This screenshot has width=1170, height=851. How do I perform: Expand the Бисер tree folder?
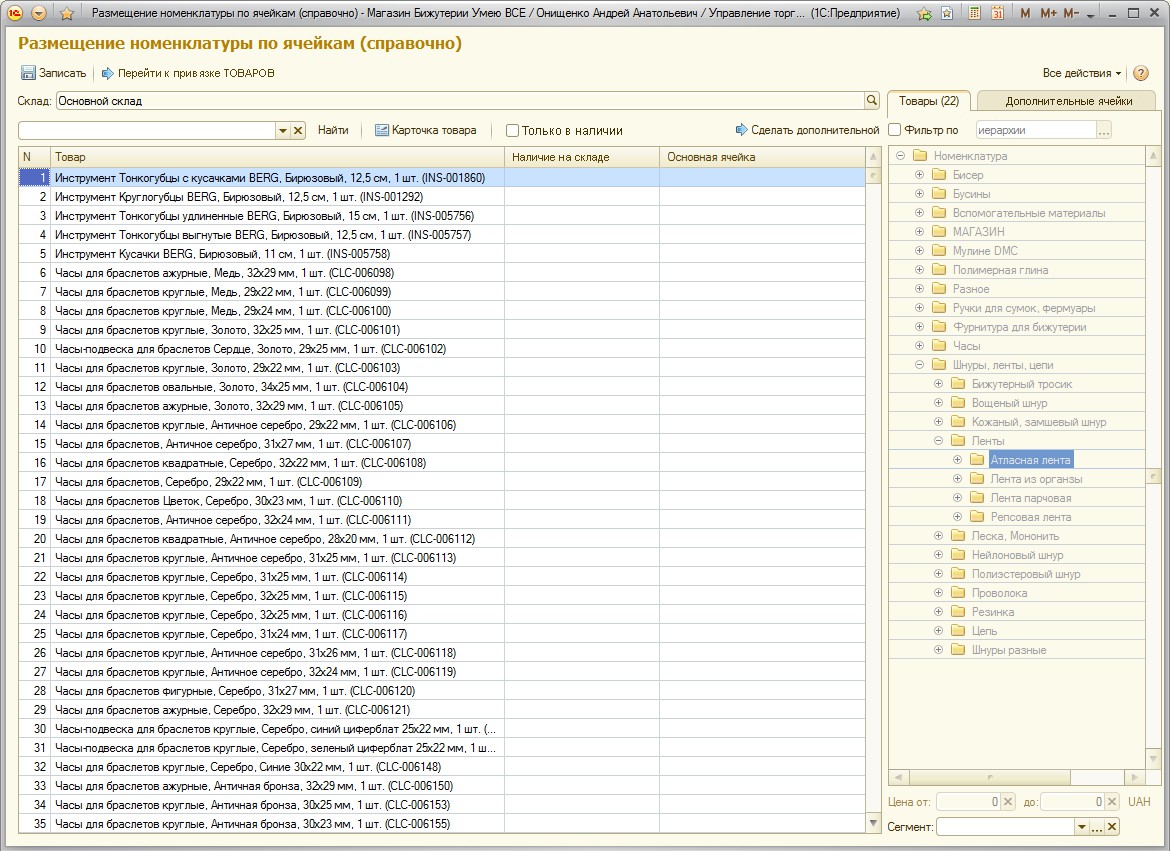919,175
